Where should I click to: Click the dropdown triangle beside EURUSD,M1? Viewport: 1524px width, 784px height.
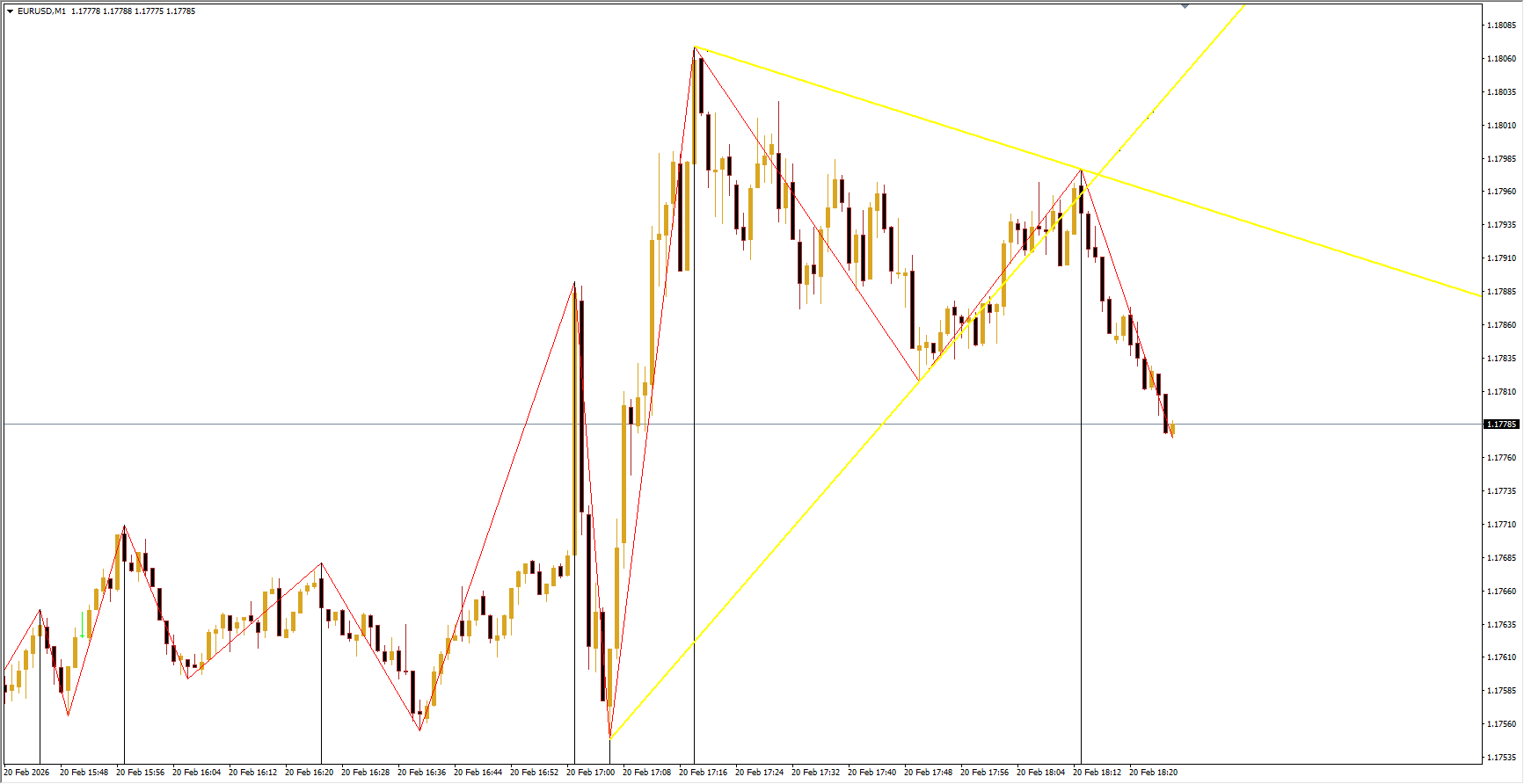tap(10, 11)
